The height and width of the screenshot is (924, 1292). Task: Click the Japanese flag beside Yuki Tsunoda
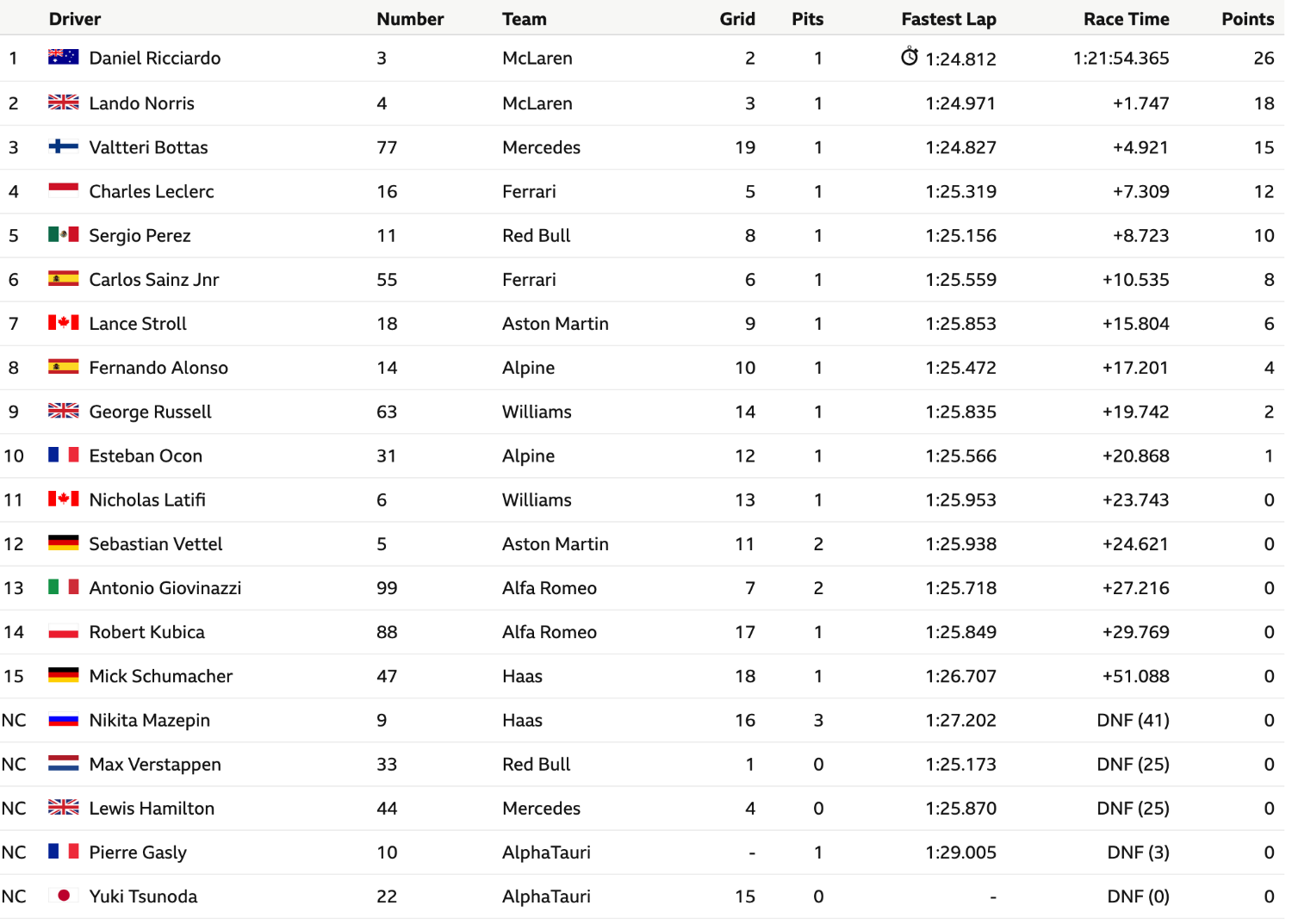64,896
